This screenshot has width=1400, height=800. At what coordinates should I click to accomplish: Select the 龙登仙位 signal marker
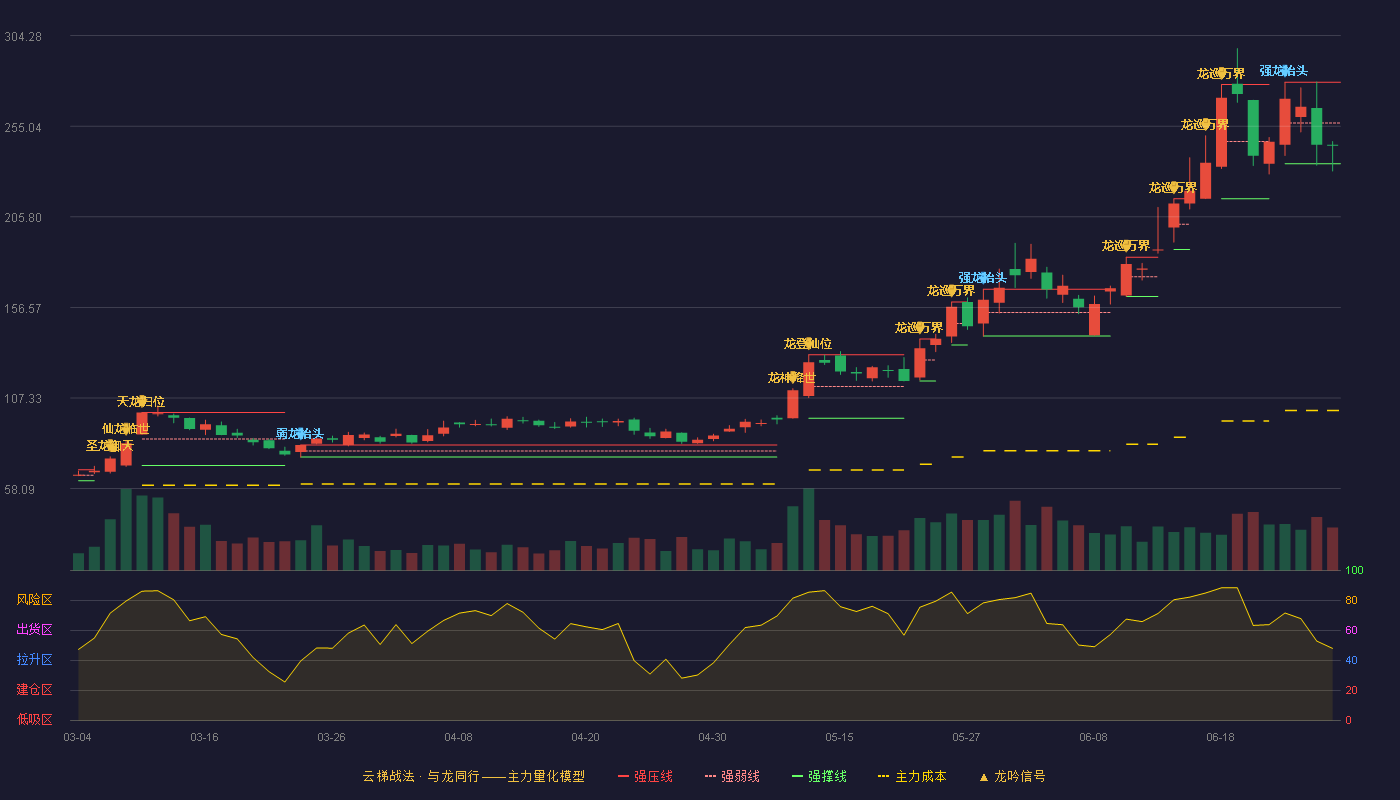[808, 344]
